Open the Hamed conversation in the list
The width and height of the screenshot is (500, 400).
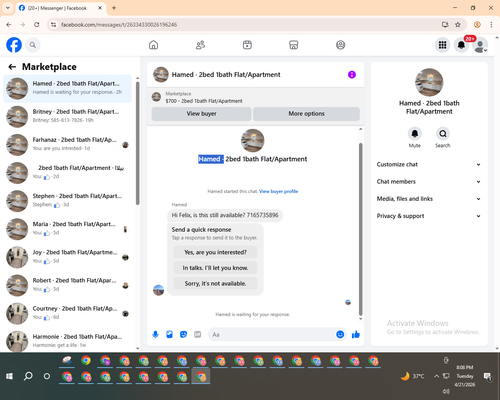[68, 89]
